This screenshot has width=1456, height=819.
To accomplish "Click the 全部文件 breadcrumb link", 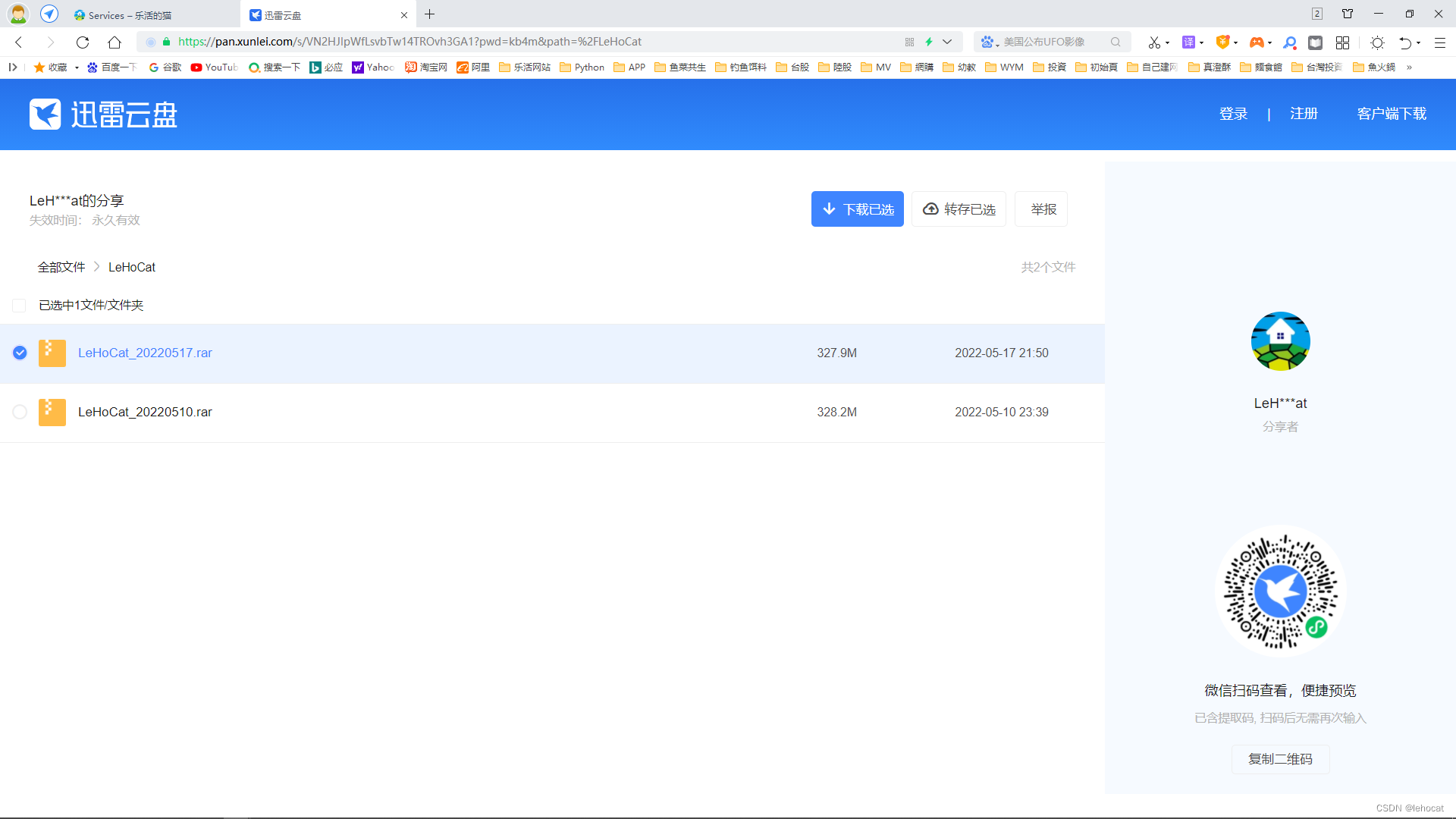I will pyautogui.click(x=61, y=267).
